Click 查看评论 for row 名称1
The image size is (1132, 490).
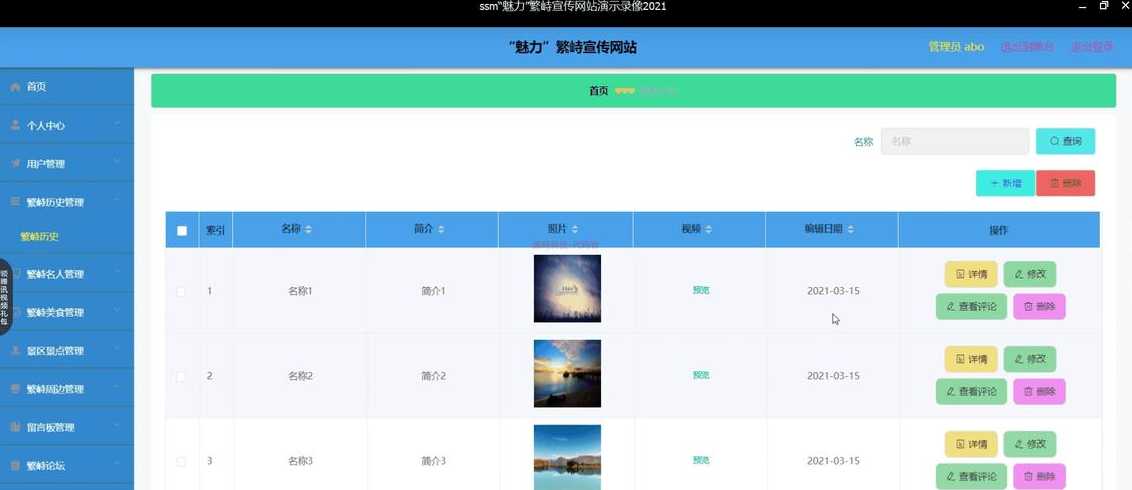pos(971,307)
